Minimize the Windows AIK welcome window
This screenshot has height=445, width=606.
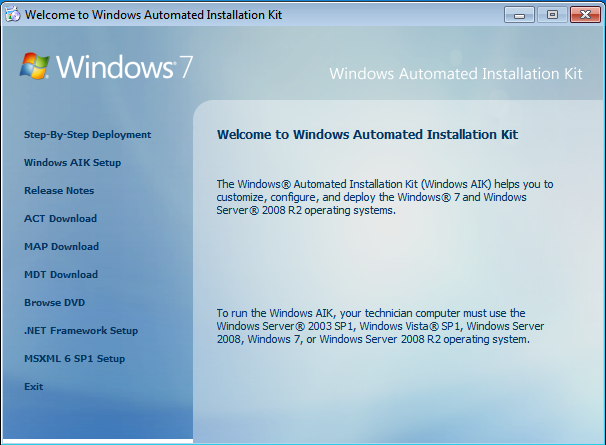point(519,15)
